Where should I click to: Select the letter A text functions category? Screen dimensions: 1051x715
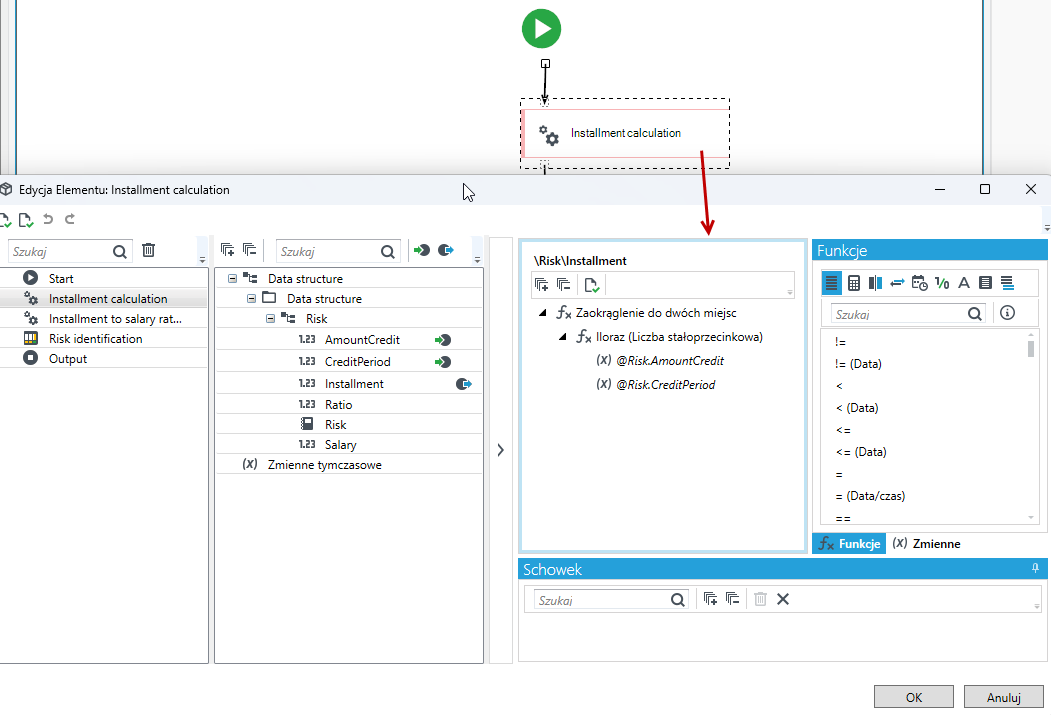pos(964,283)
